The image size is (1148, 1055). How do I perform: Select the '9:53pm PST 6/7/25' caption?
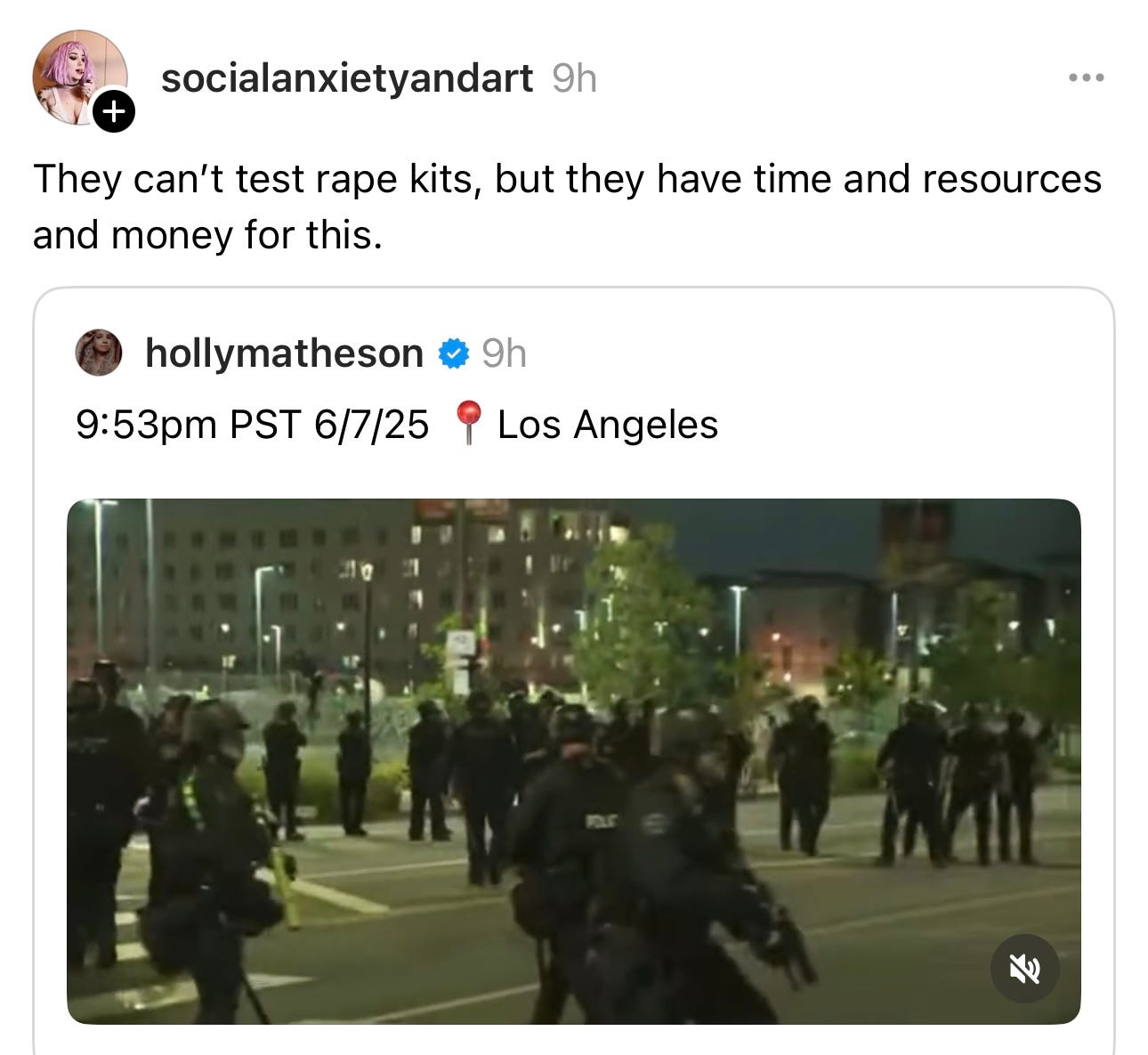253,424
